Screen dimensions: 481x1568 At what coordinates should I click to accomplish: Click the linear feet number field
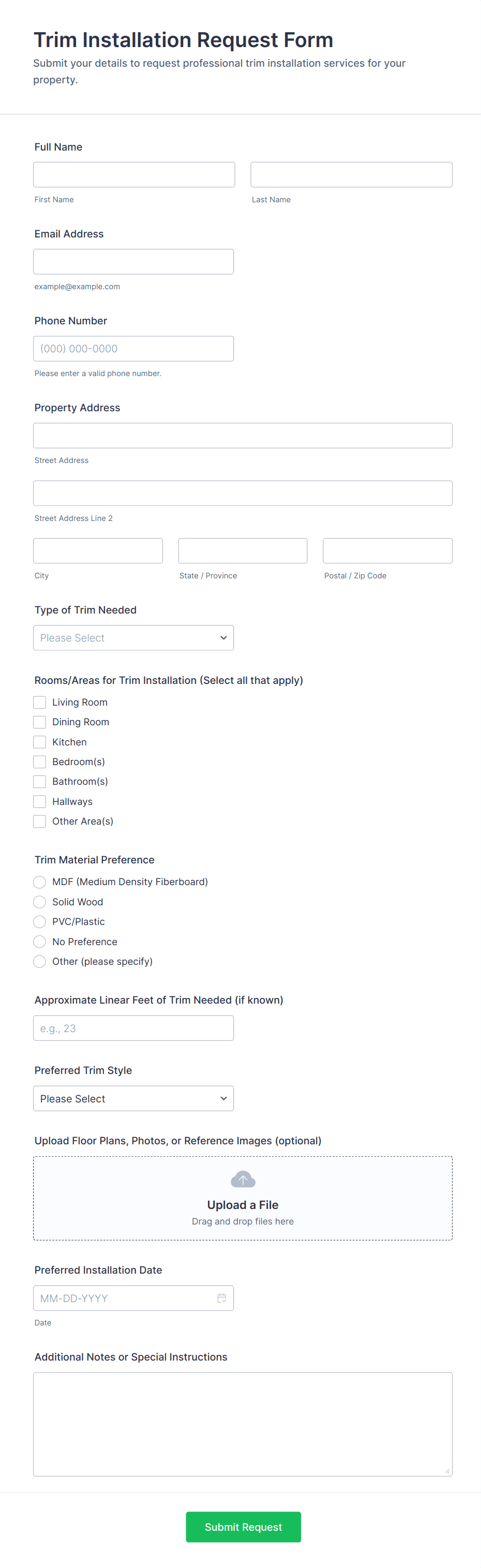pos(133,1028)
